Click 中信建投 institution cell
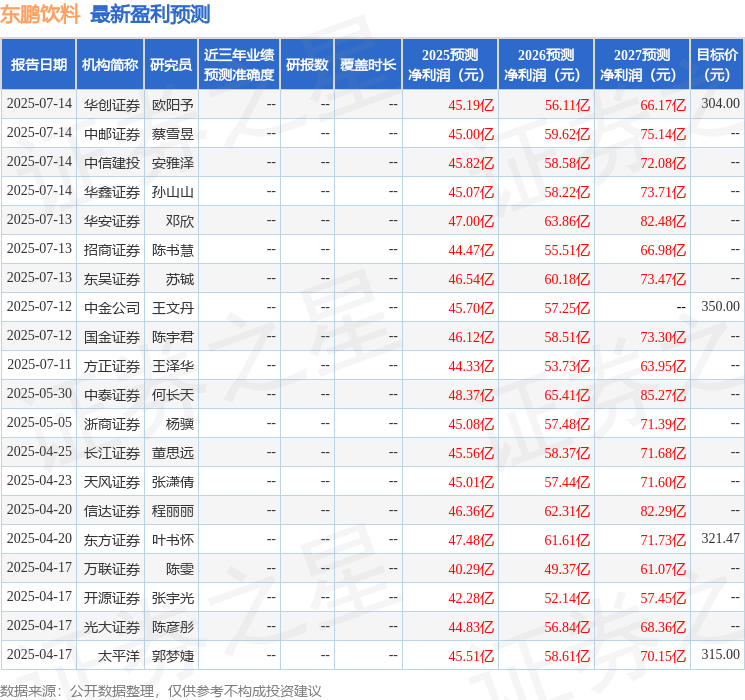Image resolution: width=745 pixels, height=700 pixels. (112, 163)
